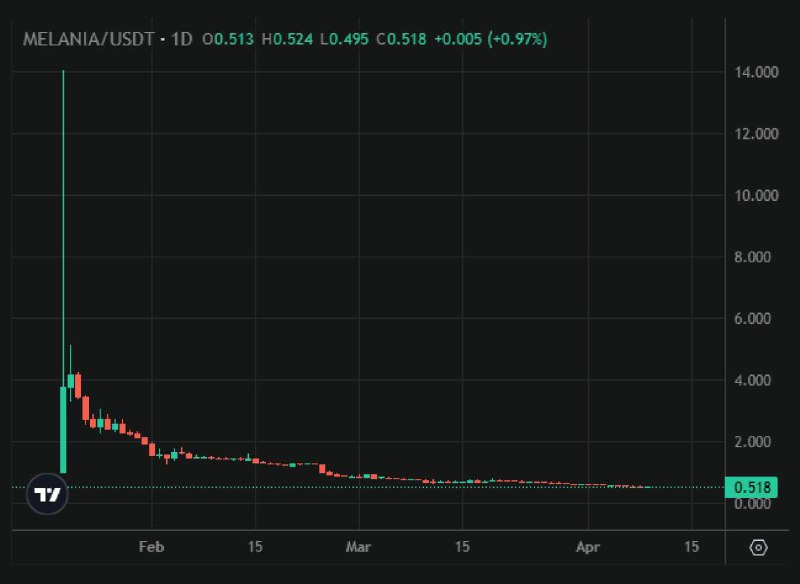Select the +0.97% change readout

[x=517, y=39]
